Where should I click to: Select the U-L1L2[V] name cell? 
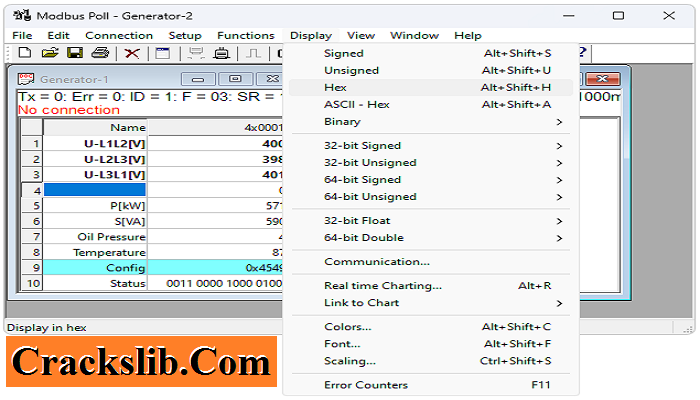(95, 144)
